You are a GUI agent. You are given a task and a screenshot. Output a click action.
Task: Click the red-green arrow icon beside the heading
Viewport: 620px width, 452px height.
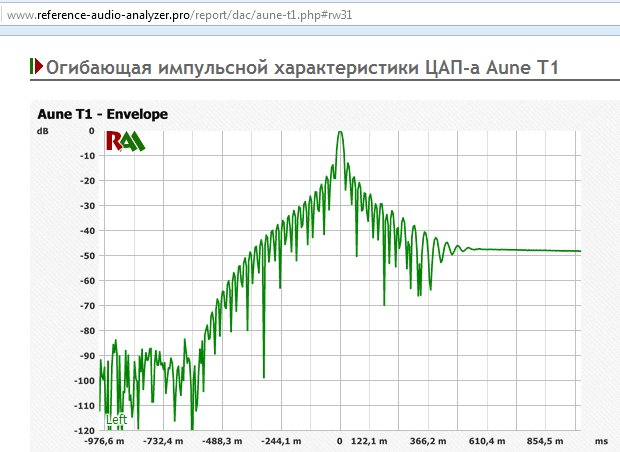(37, 67)
